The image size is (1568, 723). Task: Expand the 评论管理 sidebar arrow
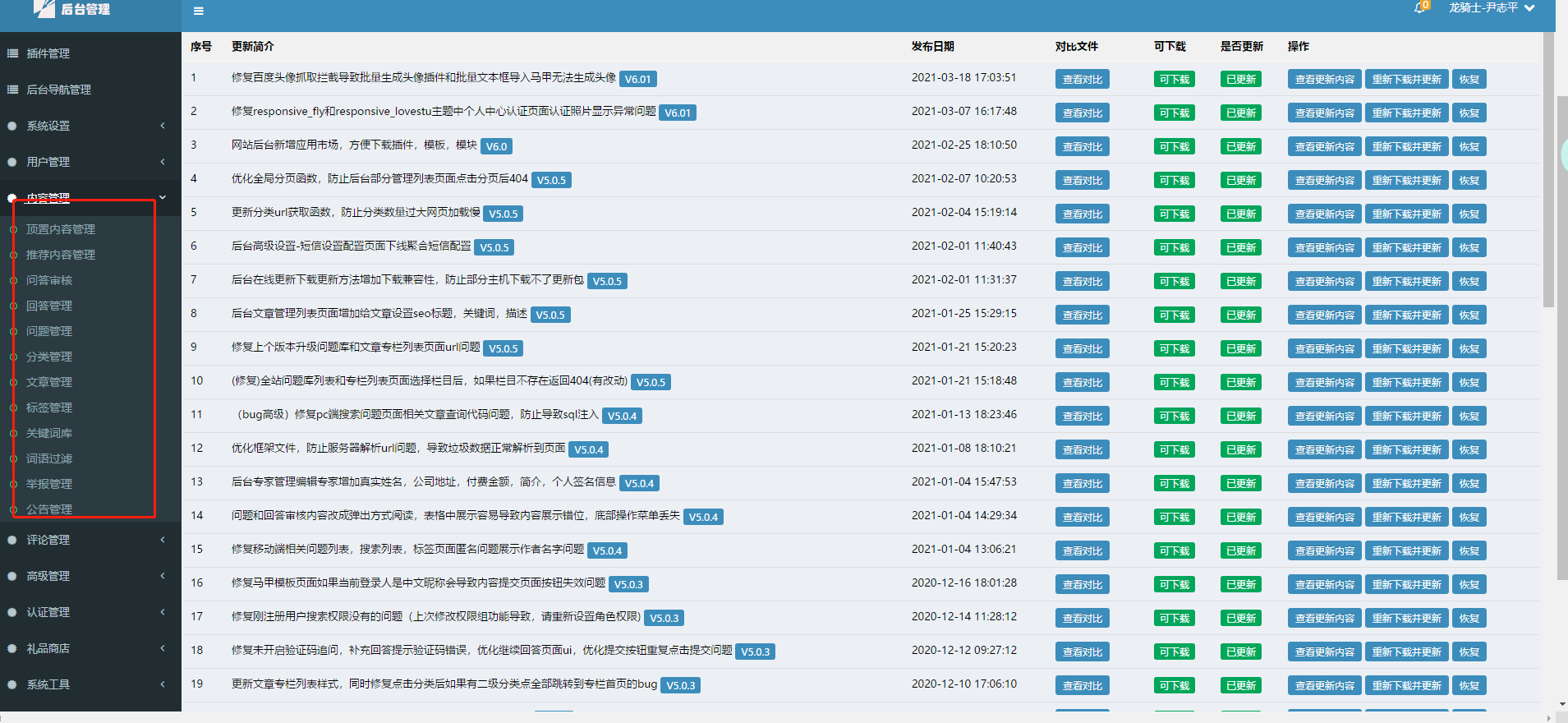163,540
